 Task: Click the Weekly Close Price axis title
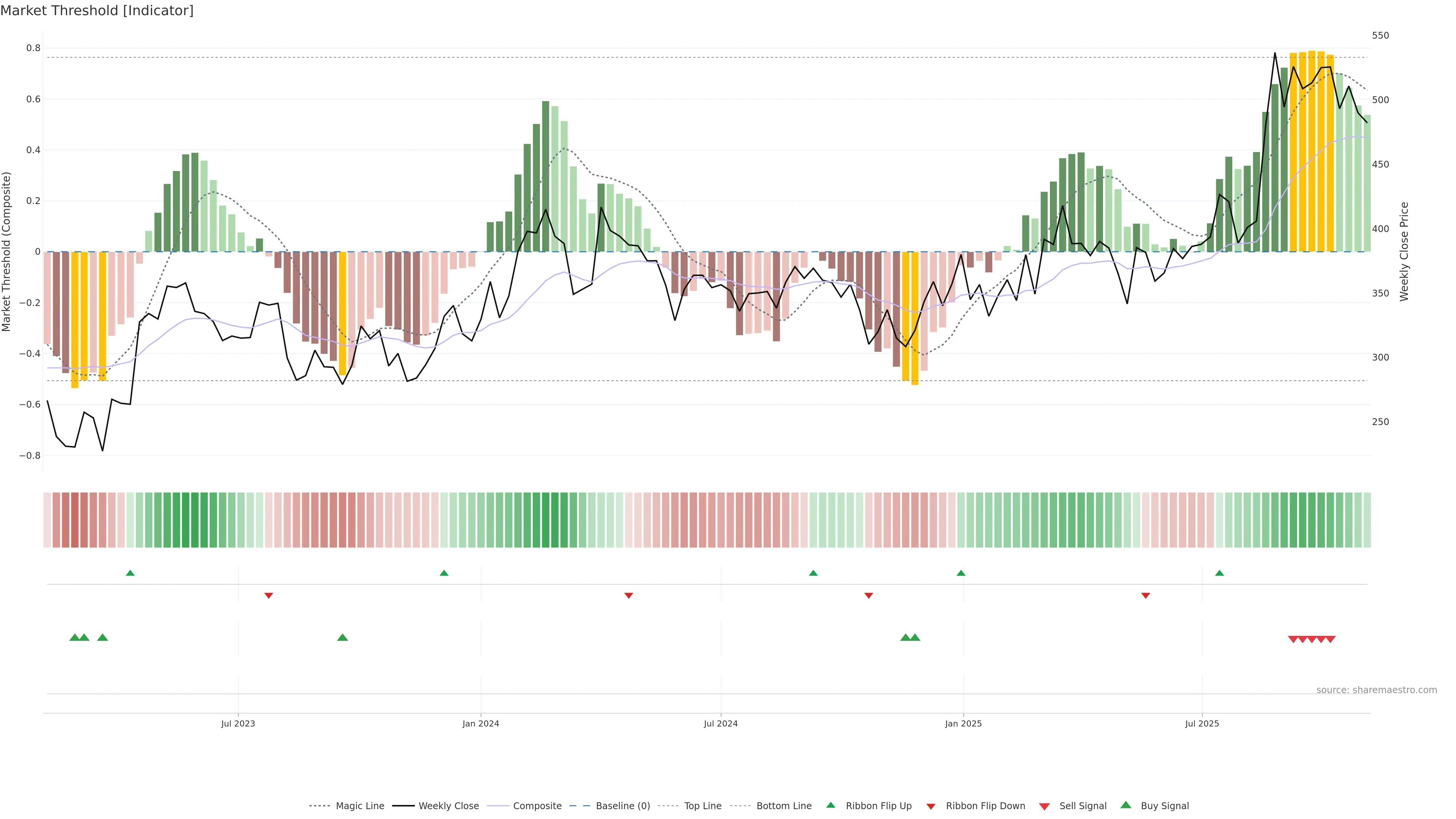point(1404,251)
